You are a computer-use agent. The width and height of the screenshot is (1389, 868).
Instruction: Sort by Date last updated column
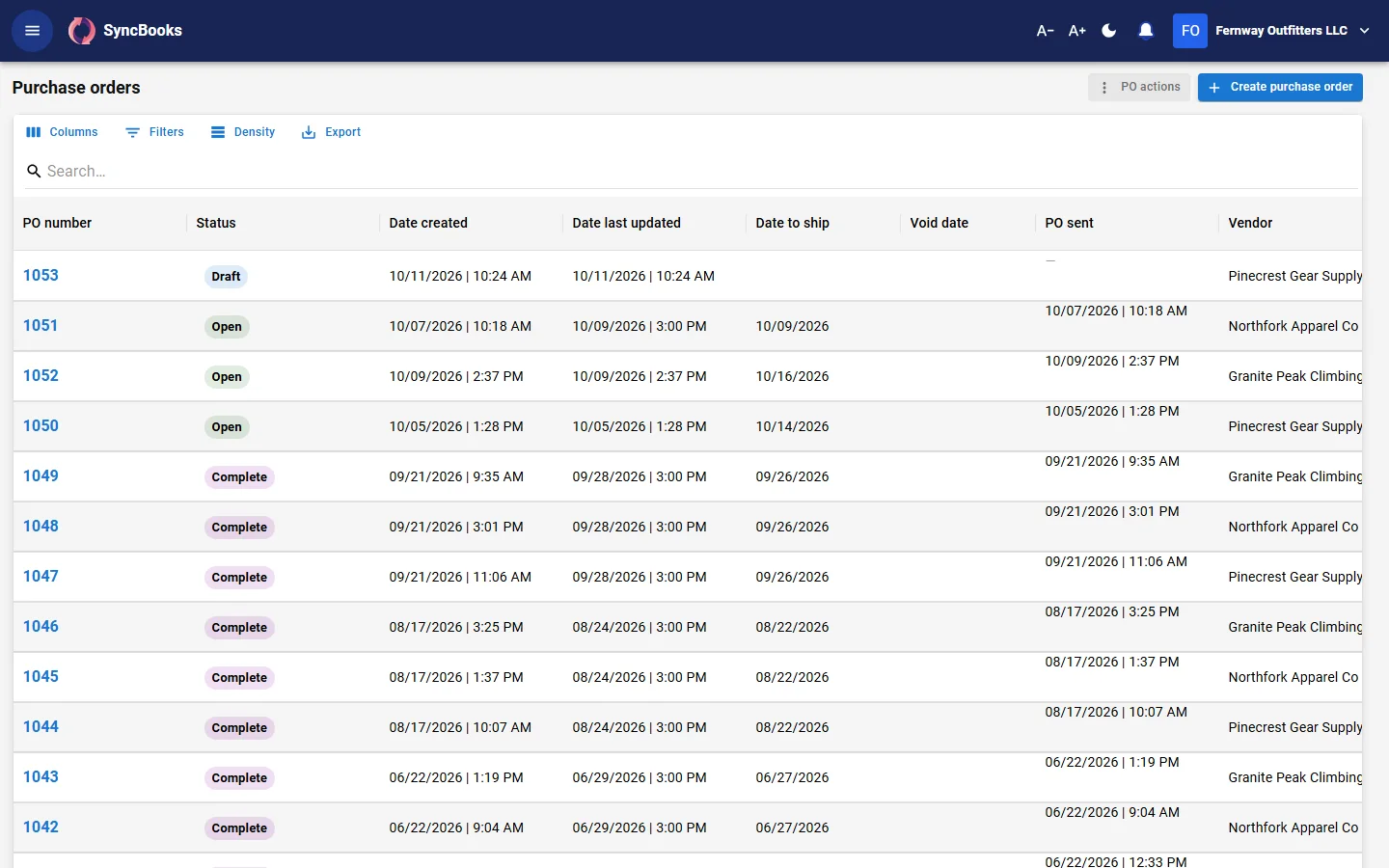coord(627,223)
